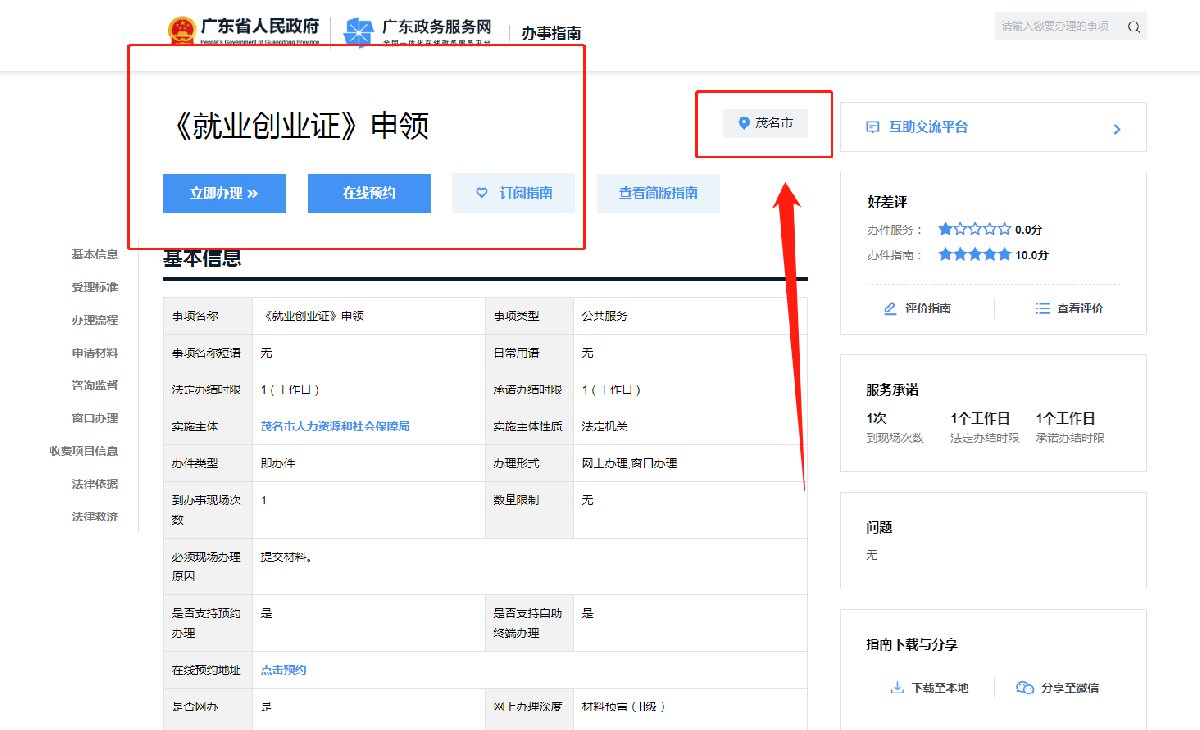Go to 申请材料 section in sidebar

coord(94,353)
